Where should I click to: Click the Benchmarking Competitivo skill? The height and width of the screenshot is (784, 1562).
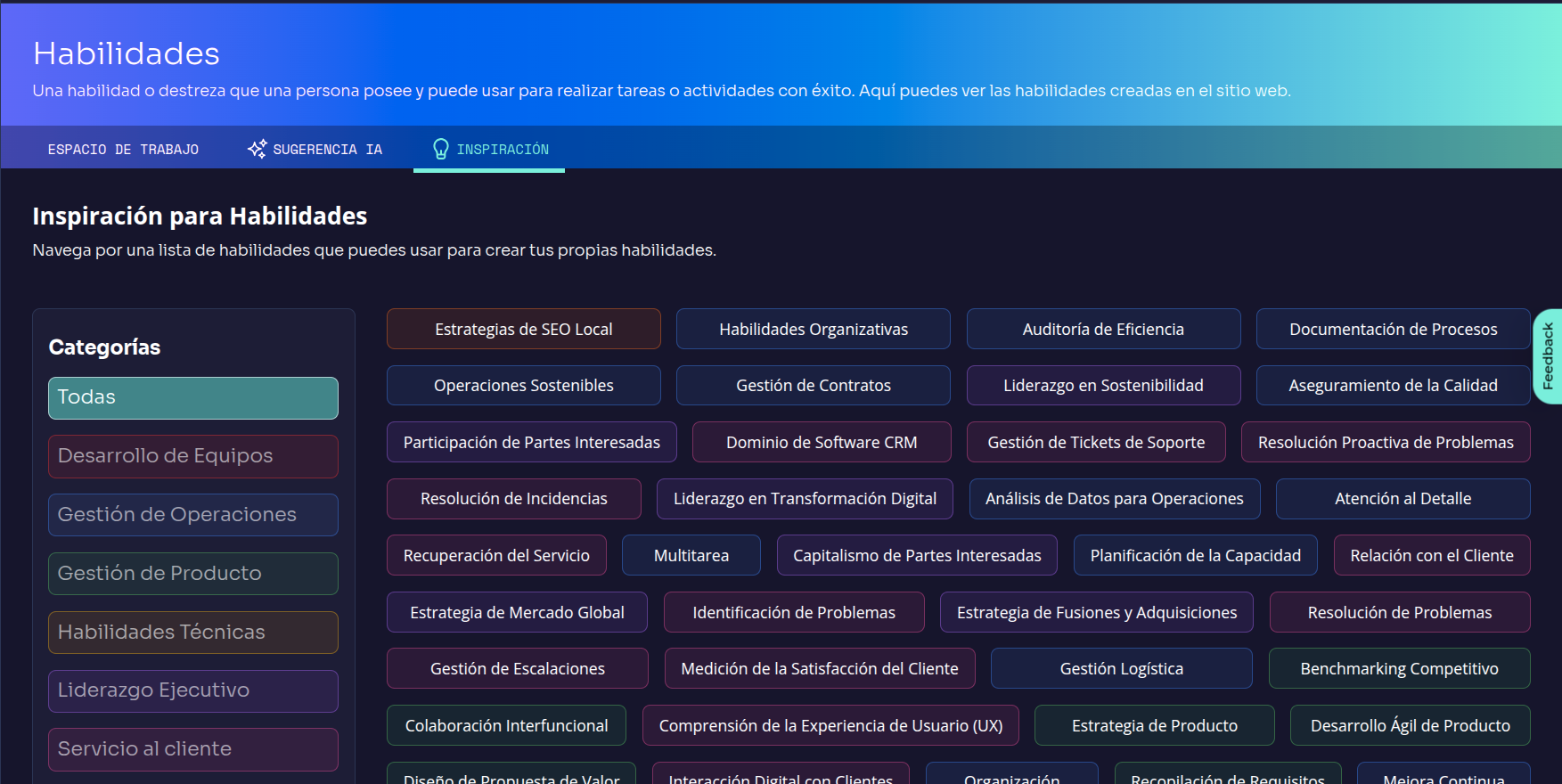click(1399, 669)
